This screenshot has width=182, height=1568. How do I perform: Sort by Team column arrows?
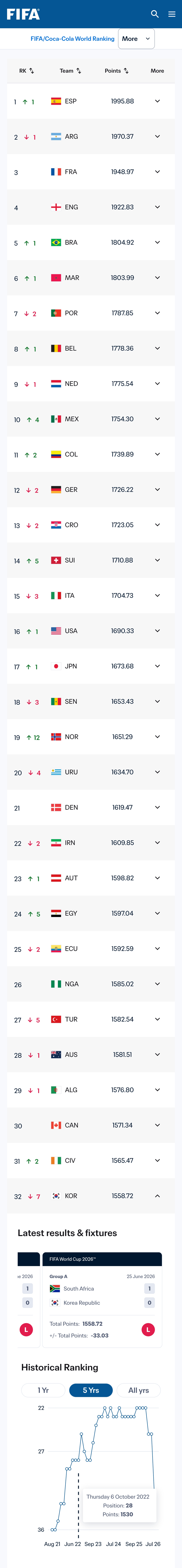79,71
